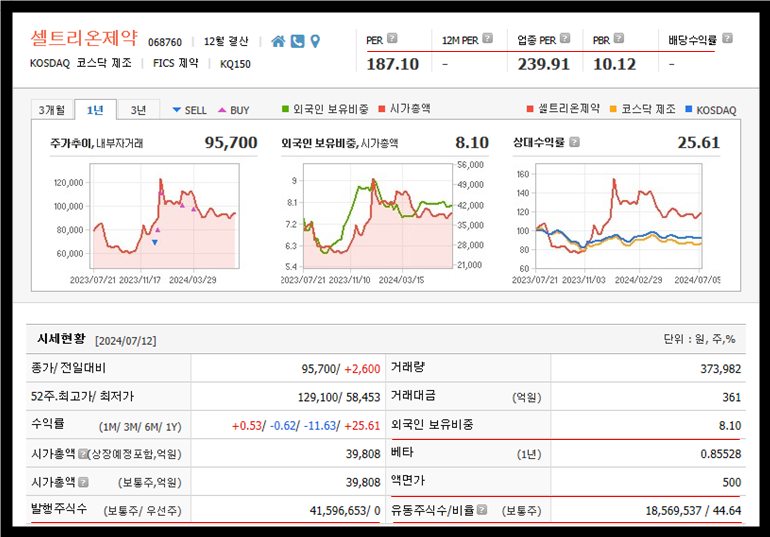Image resolution: width=770 pixels, height=537 pixels.
Task: Click the pink BUY triangle legend marker
Action: (x=222, y=110)
